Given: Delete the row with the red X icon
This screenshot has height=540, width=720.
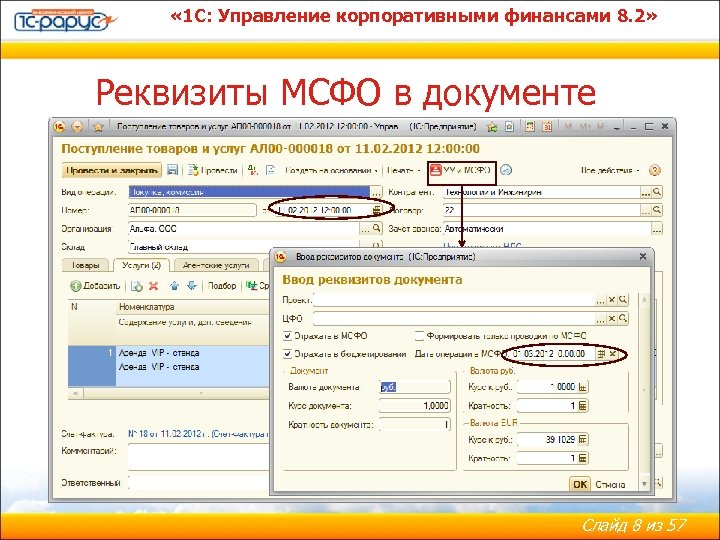Looking at the screenshot, I should pyautogui.click(x=154, y=286).
